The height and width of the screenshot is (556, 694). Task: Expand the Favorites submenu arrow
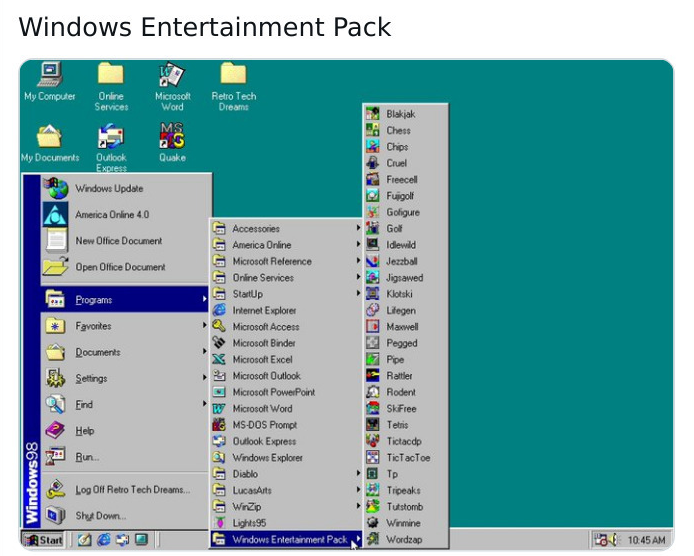(x=204, y=326)
